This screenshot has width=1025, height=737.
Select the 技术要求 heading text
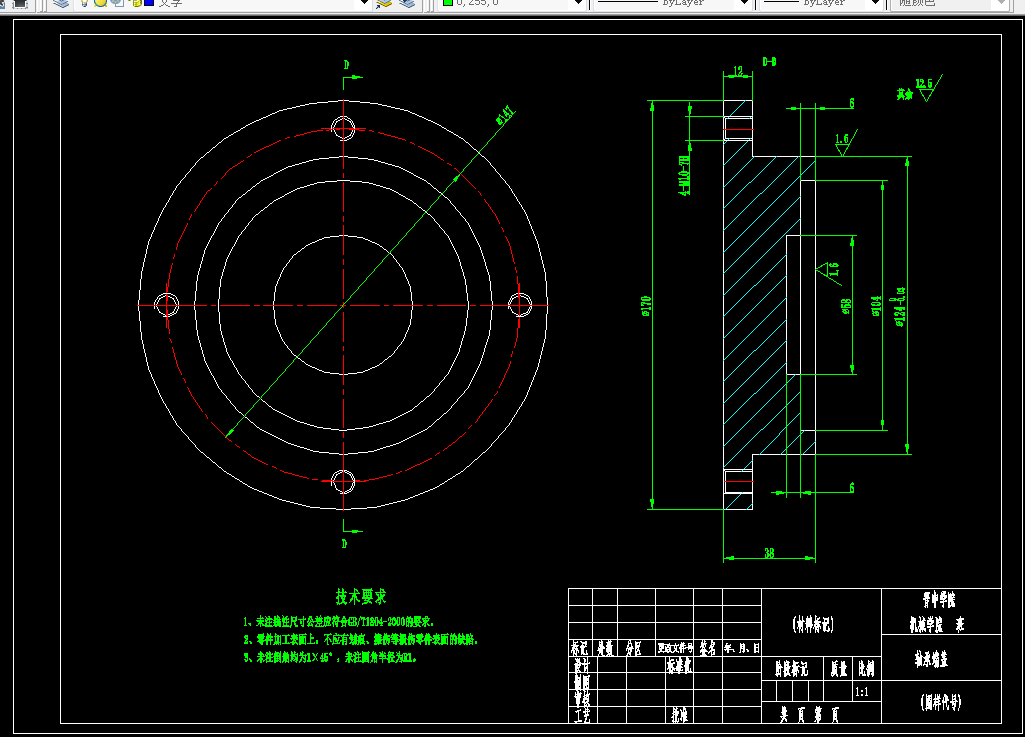coord(361,596)
